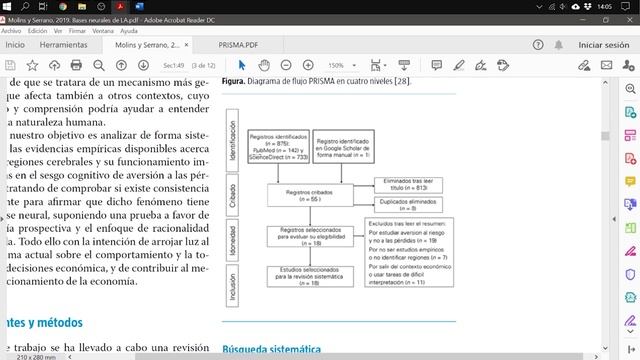Go to next page with down arrow

tap(143, 65)
